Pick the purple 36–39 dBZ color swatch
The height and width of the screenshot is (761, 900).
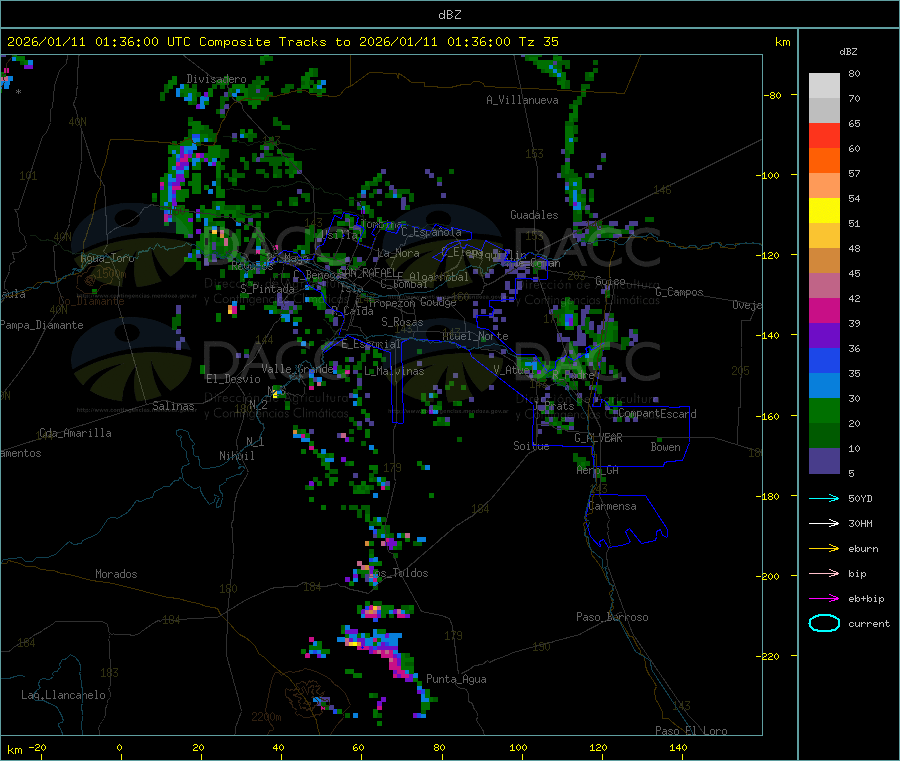pos(824,336)
